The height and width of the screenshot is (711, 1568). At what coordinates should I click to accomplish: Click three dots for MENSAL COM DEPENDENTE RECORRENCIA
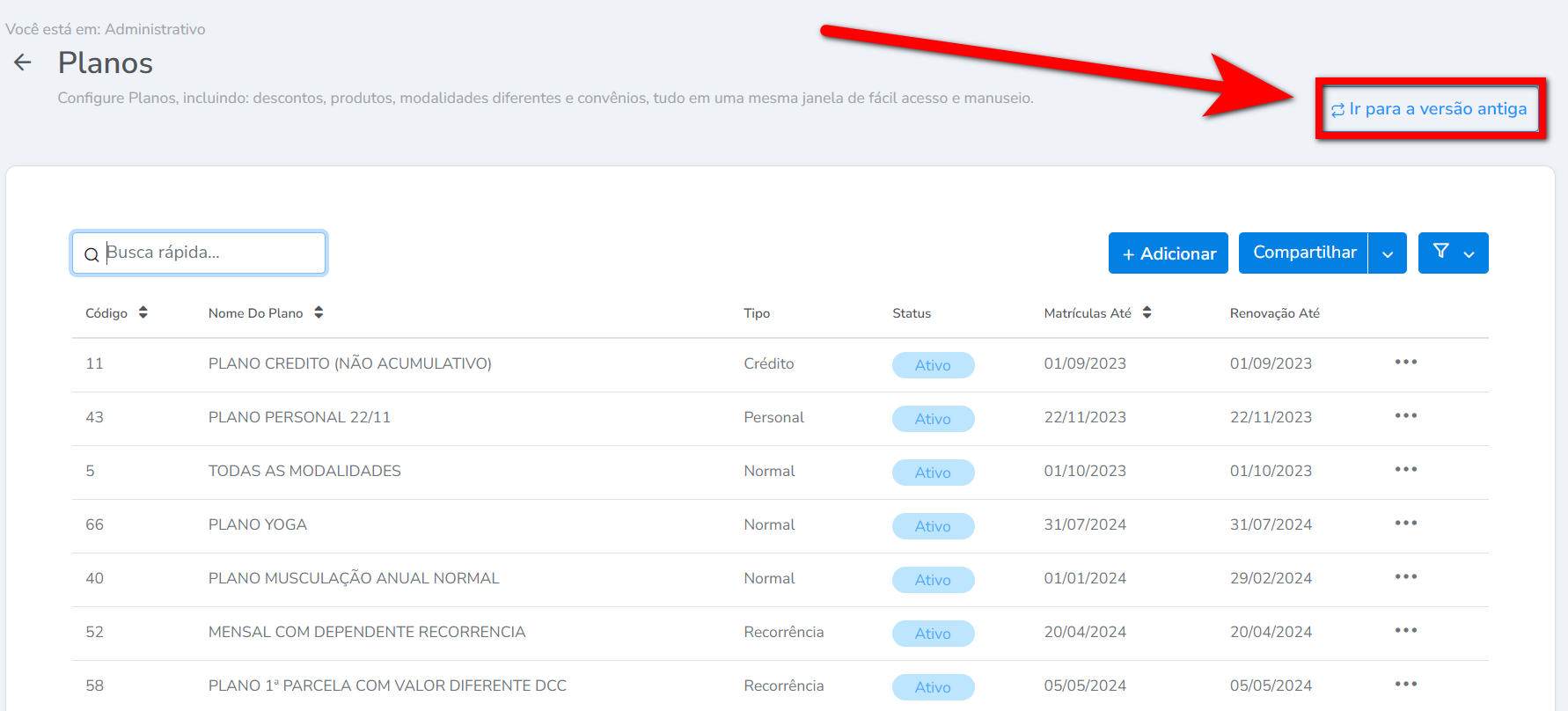[x=1405, y=631]
